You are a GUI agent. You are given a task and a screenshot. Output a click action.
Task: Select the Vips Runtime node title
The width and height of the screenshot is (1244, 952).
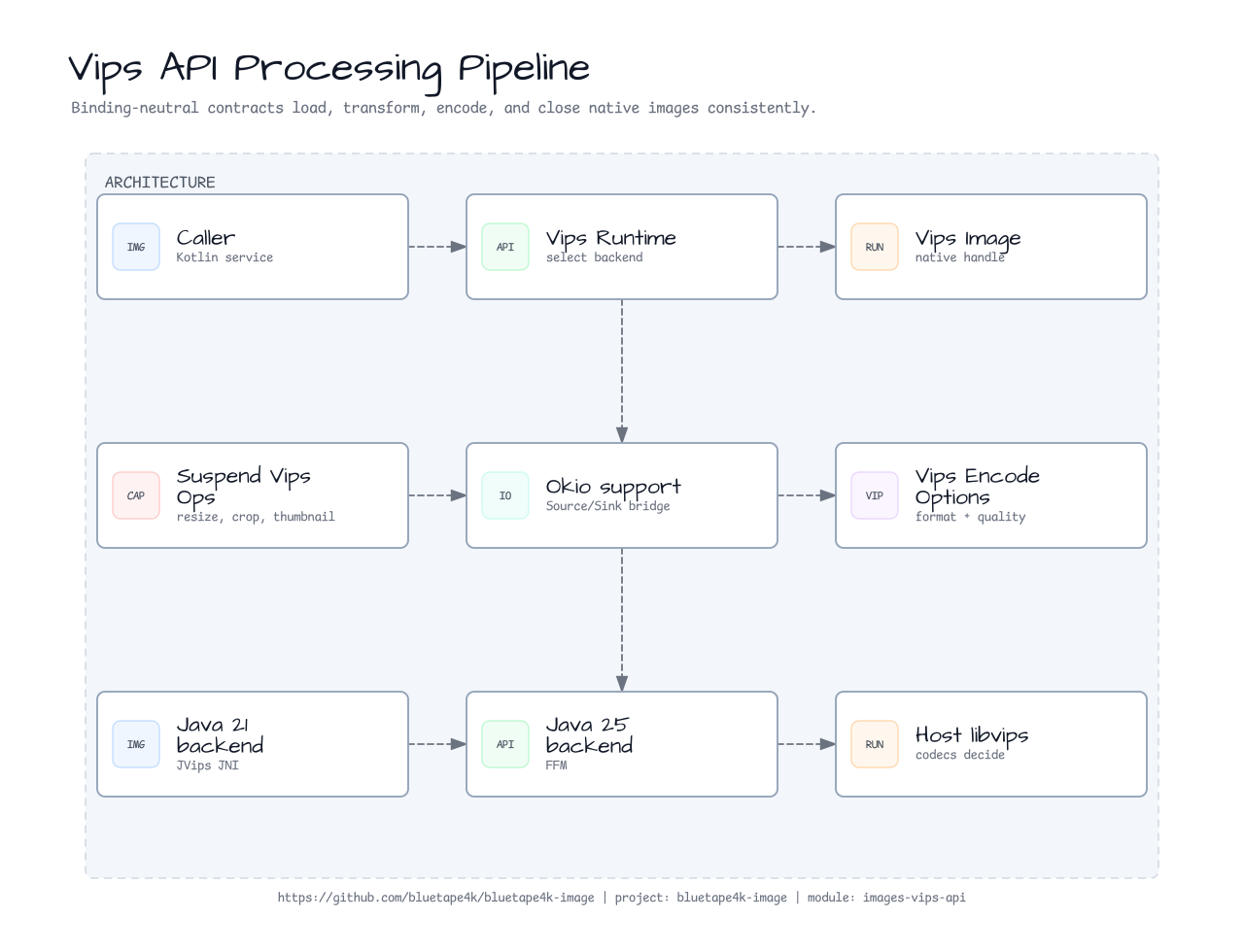610,238
